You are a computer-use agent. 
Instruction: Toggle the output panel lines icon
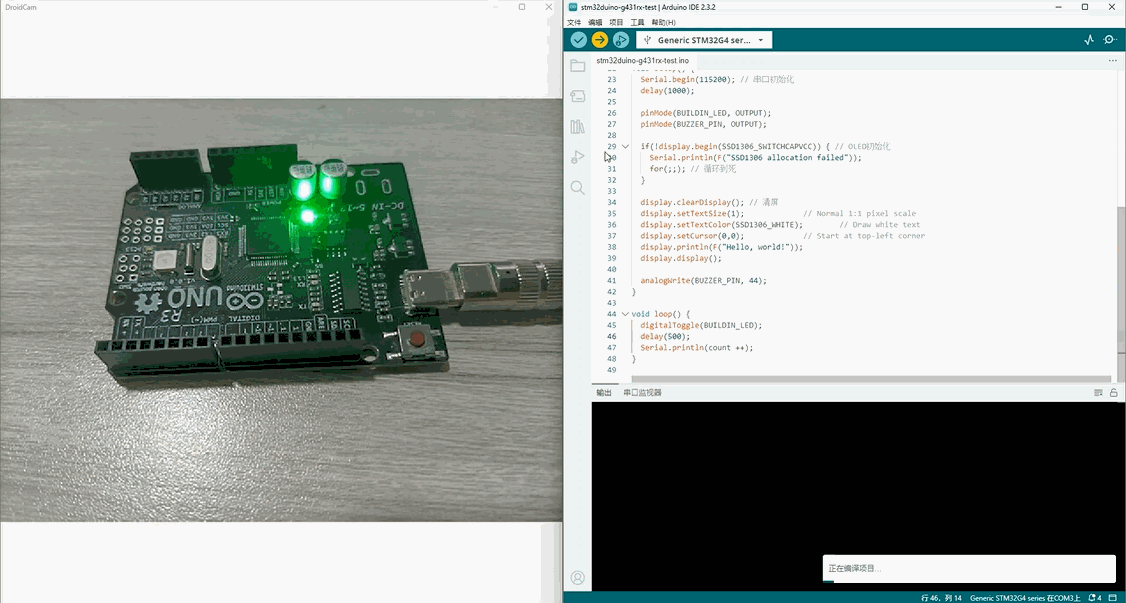tap(1098, 393)
